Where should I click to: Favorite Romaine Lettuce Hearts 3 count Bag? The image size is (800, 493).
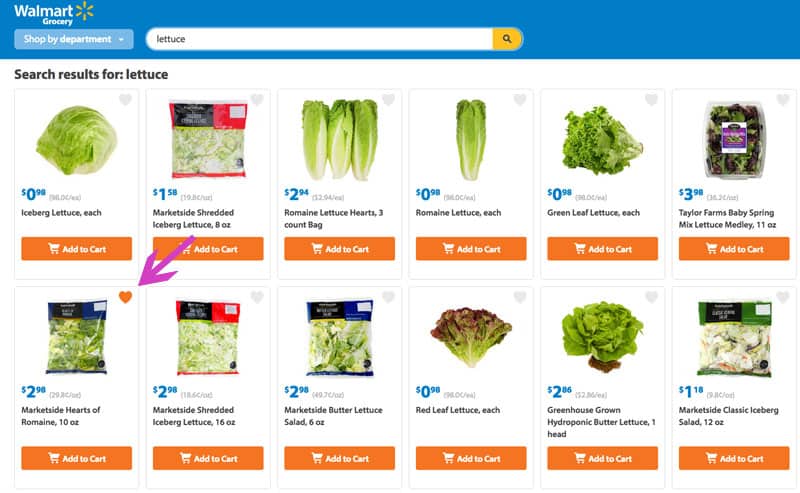coord(389,100)
